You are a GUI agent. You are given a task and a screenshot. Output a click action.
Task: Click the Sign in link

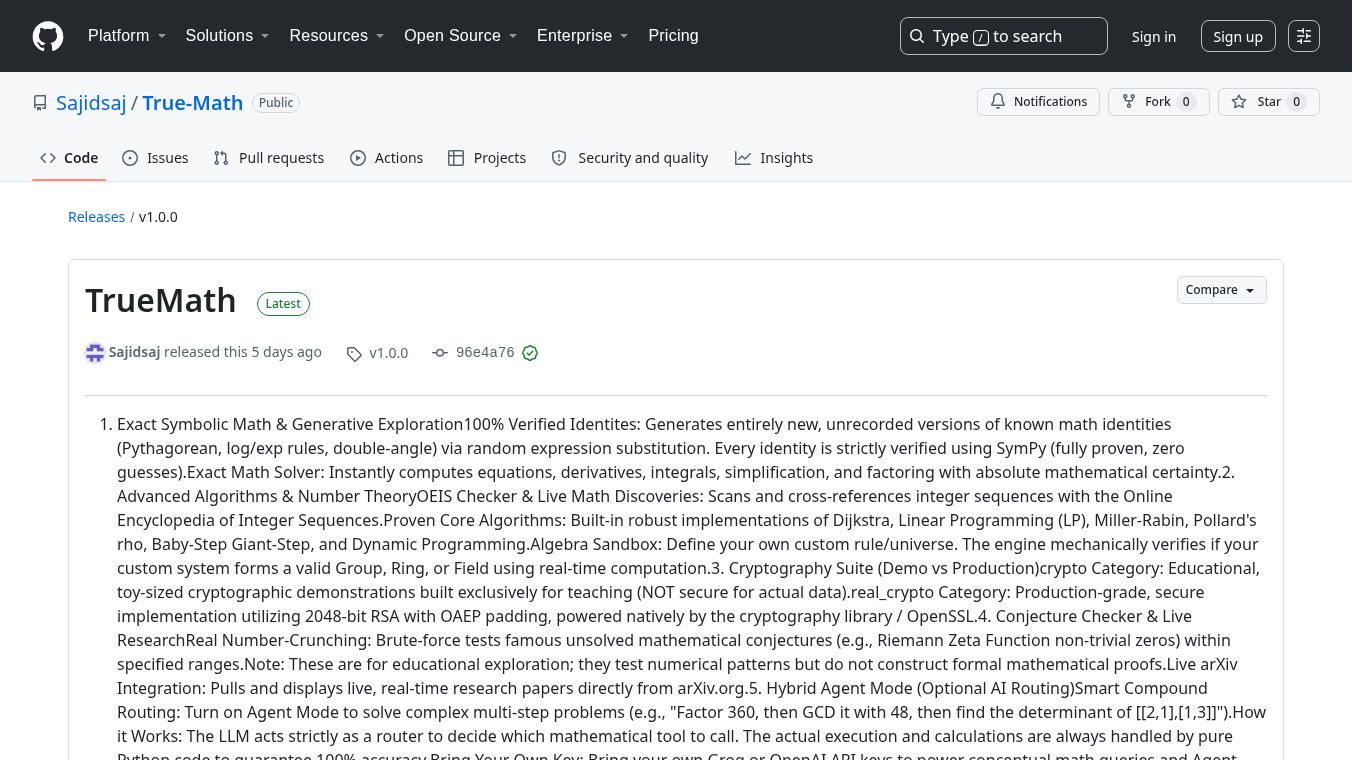point(1154,36)
